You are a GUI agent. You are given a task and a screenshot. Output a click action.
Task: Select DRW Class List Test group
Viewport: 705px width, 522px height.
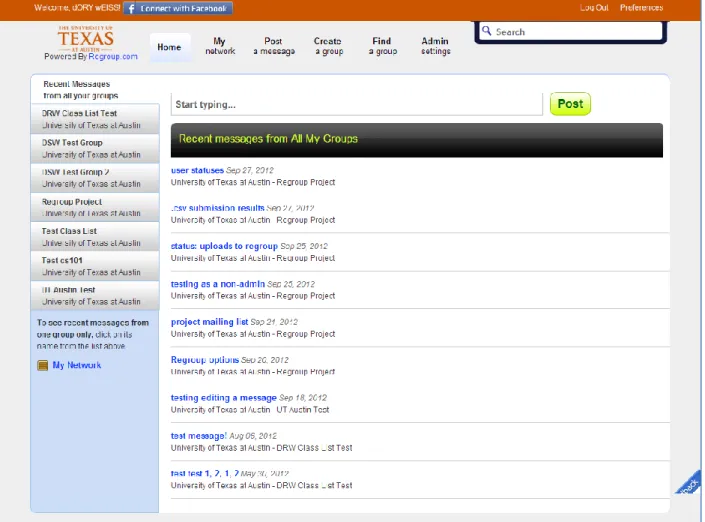pyautogui.click(x=95, y=119)
